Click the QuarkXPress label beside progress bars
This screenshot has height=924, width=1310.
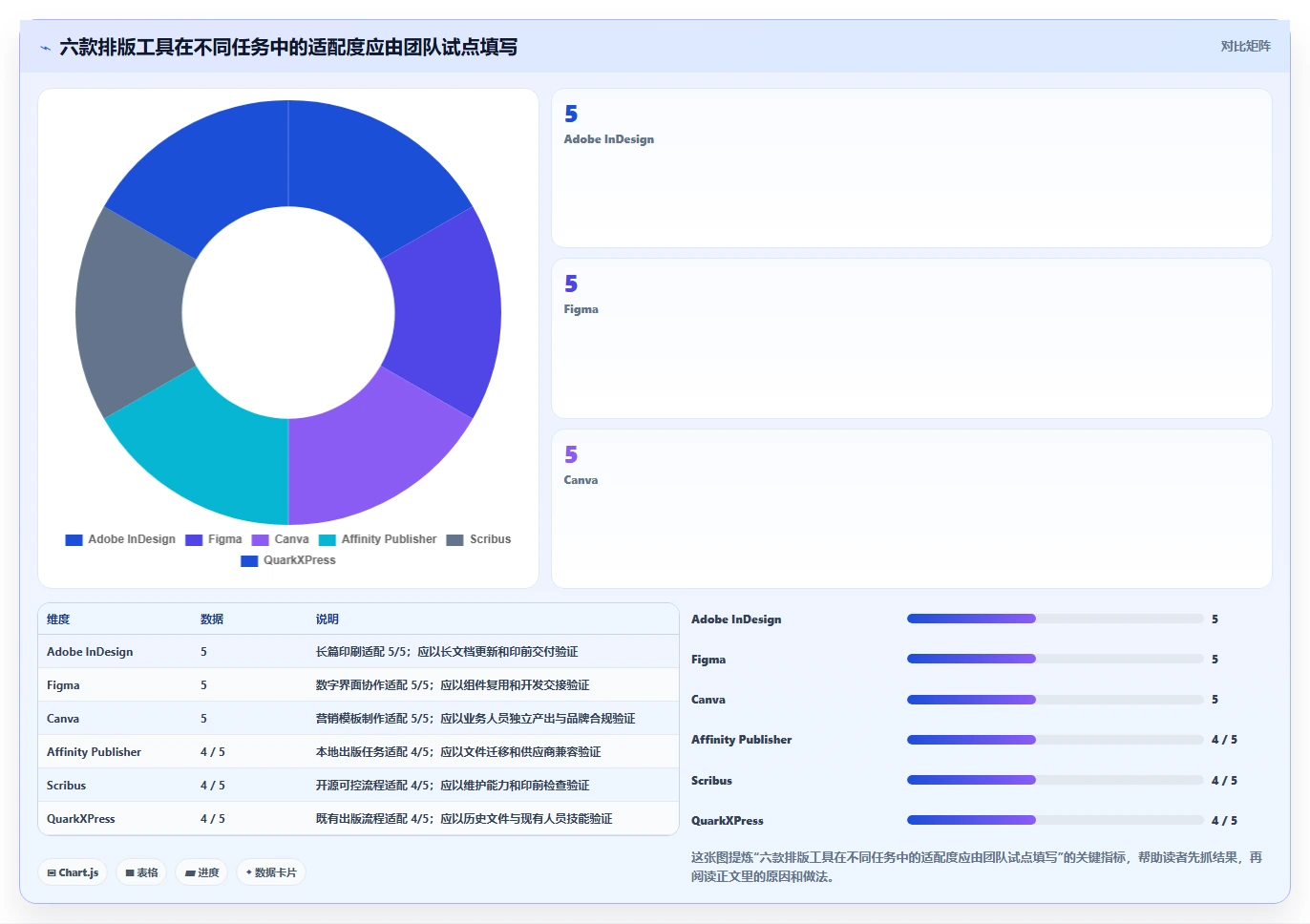pyautogui.click(x=728, y=821)
